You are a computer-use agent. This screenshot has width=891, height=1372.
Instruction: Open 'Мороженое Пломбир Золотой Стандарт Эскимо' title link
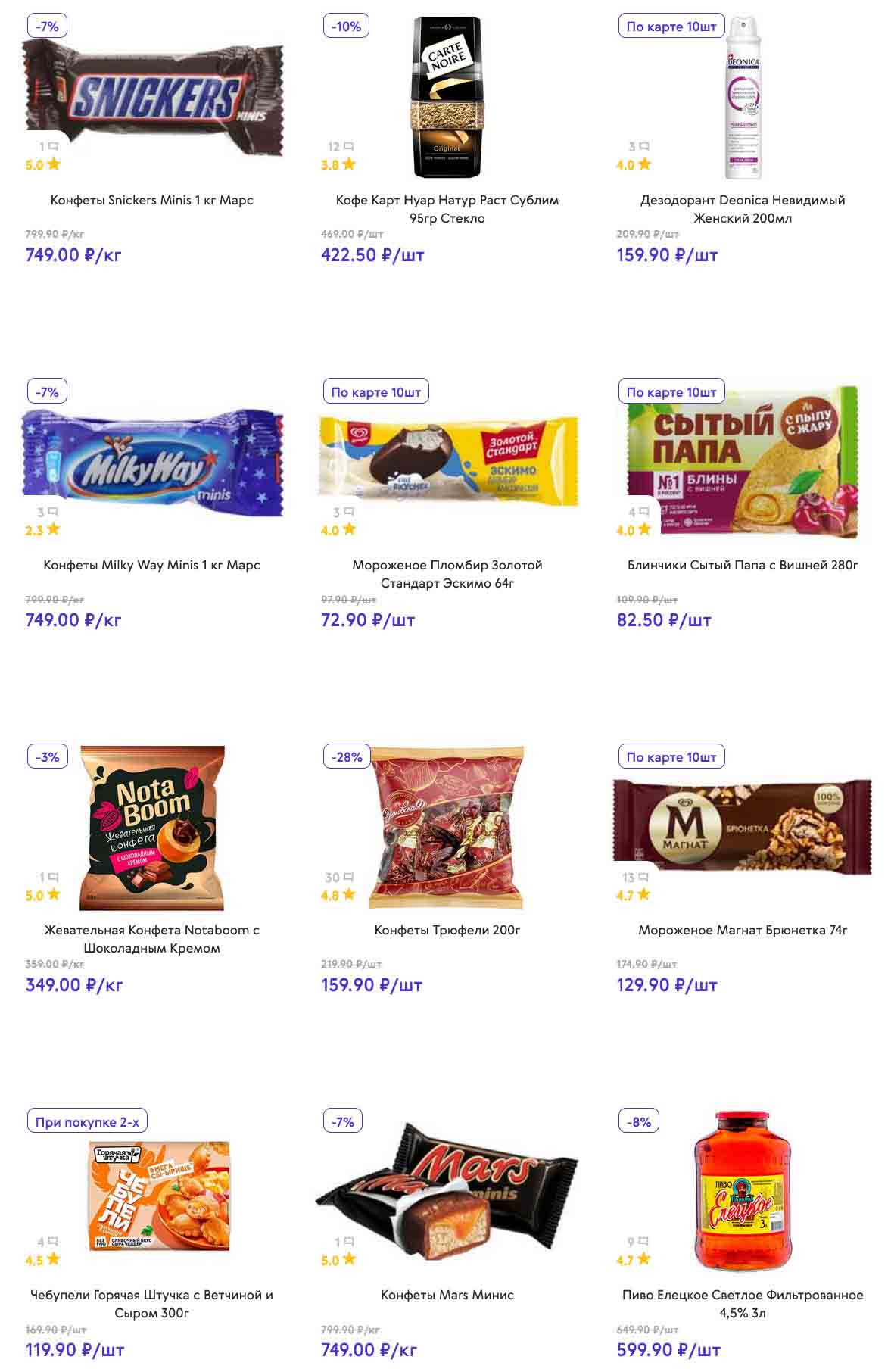[x=447, y=574]
